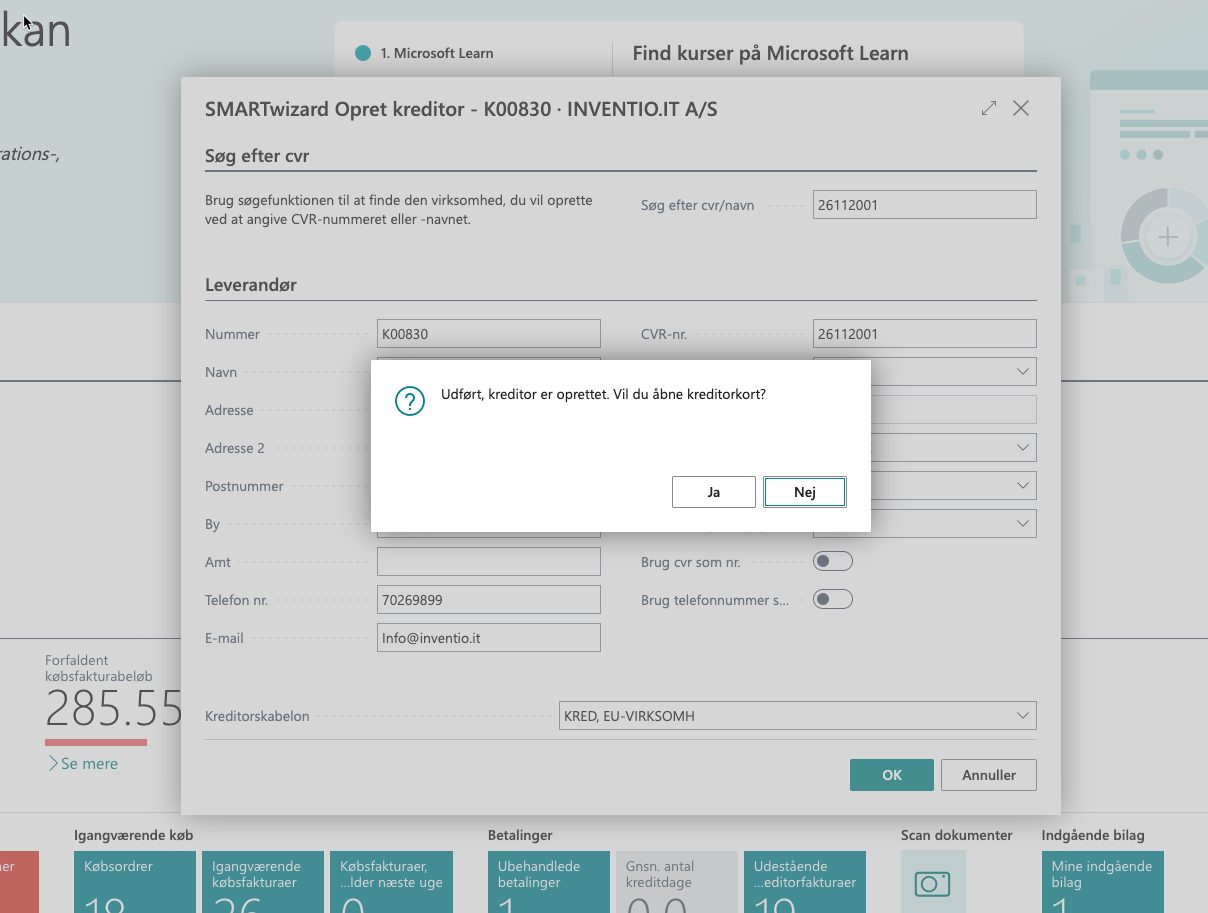Click Nej in the confirmation dialog
This screenshot has height=913, width=1208.
point(804,492)
